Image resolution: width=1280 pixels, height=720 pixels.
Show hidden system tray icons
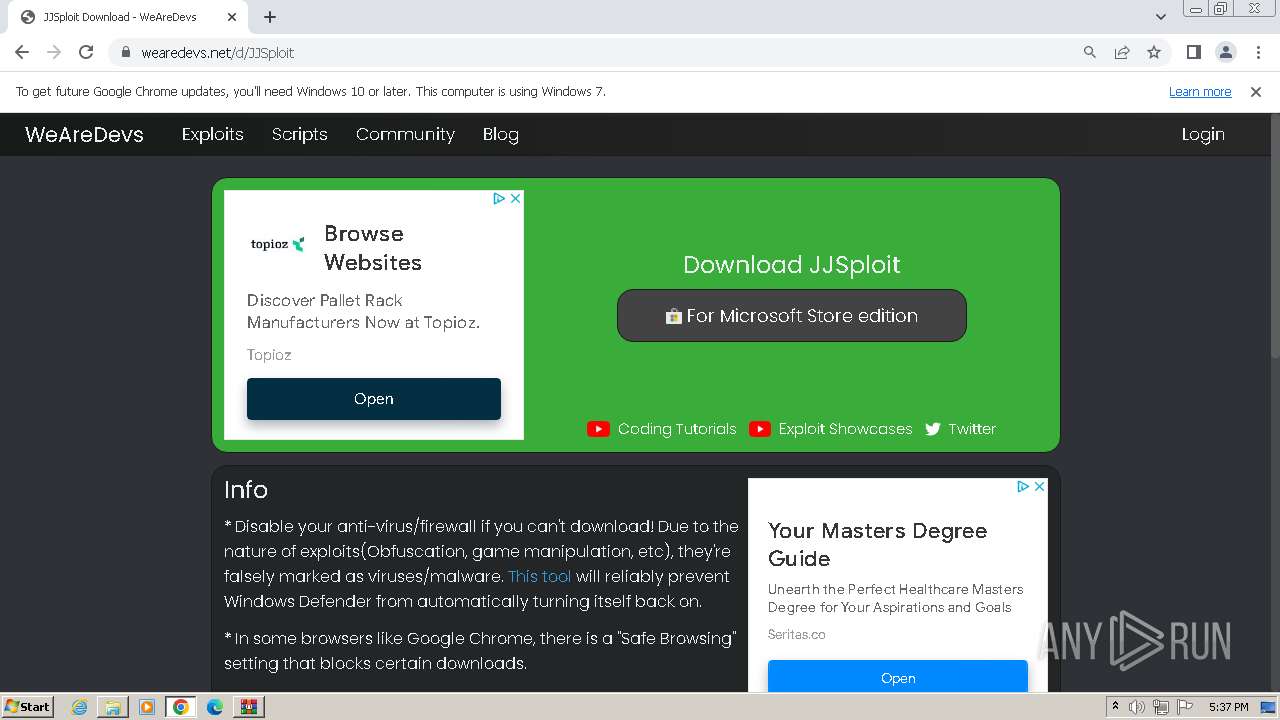[x=1115, y=707]
